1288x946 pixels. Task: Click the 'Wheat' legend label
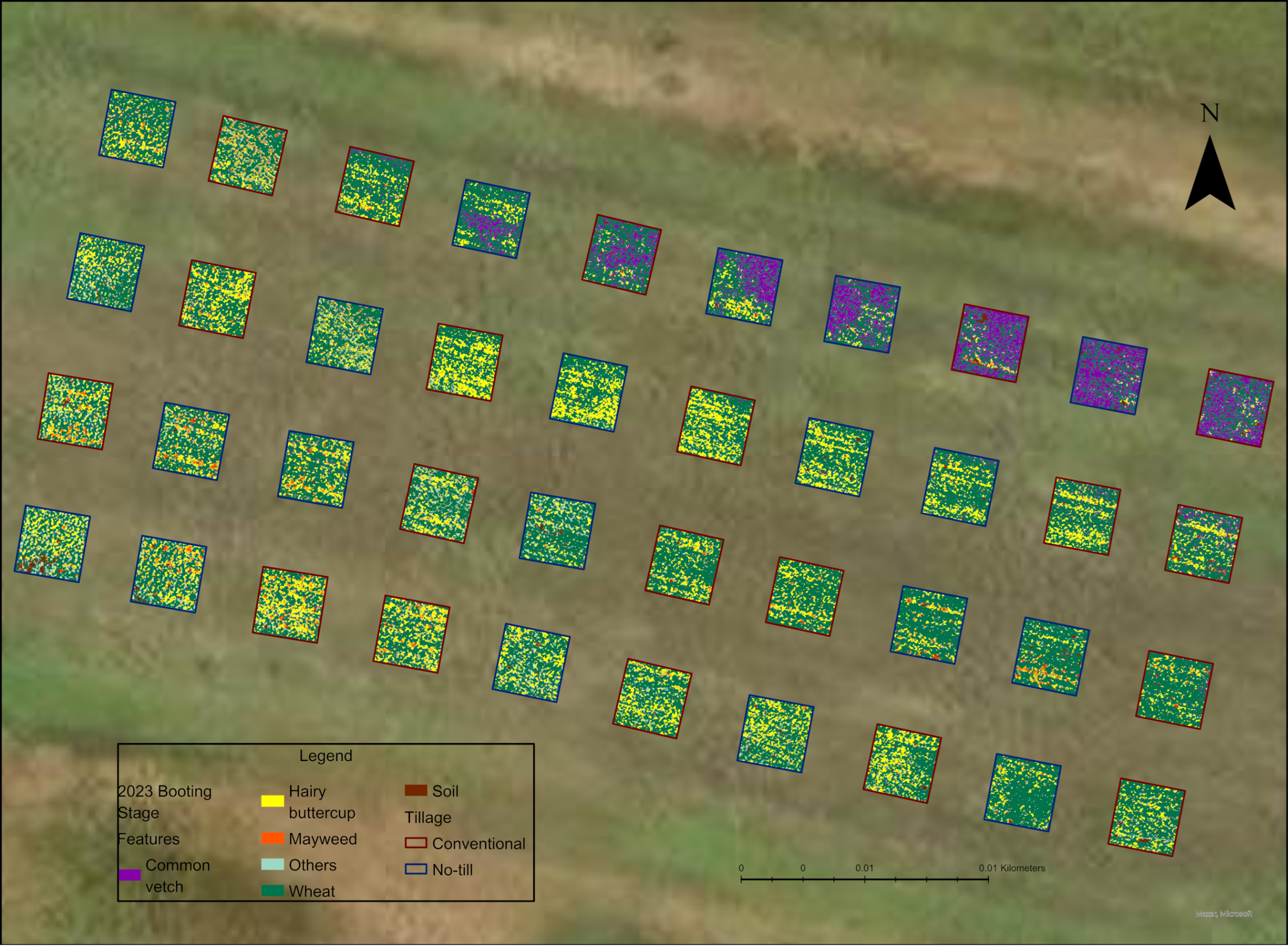point(312,891)
